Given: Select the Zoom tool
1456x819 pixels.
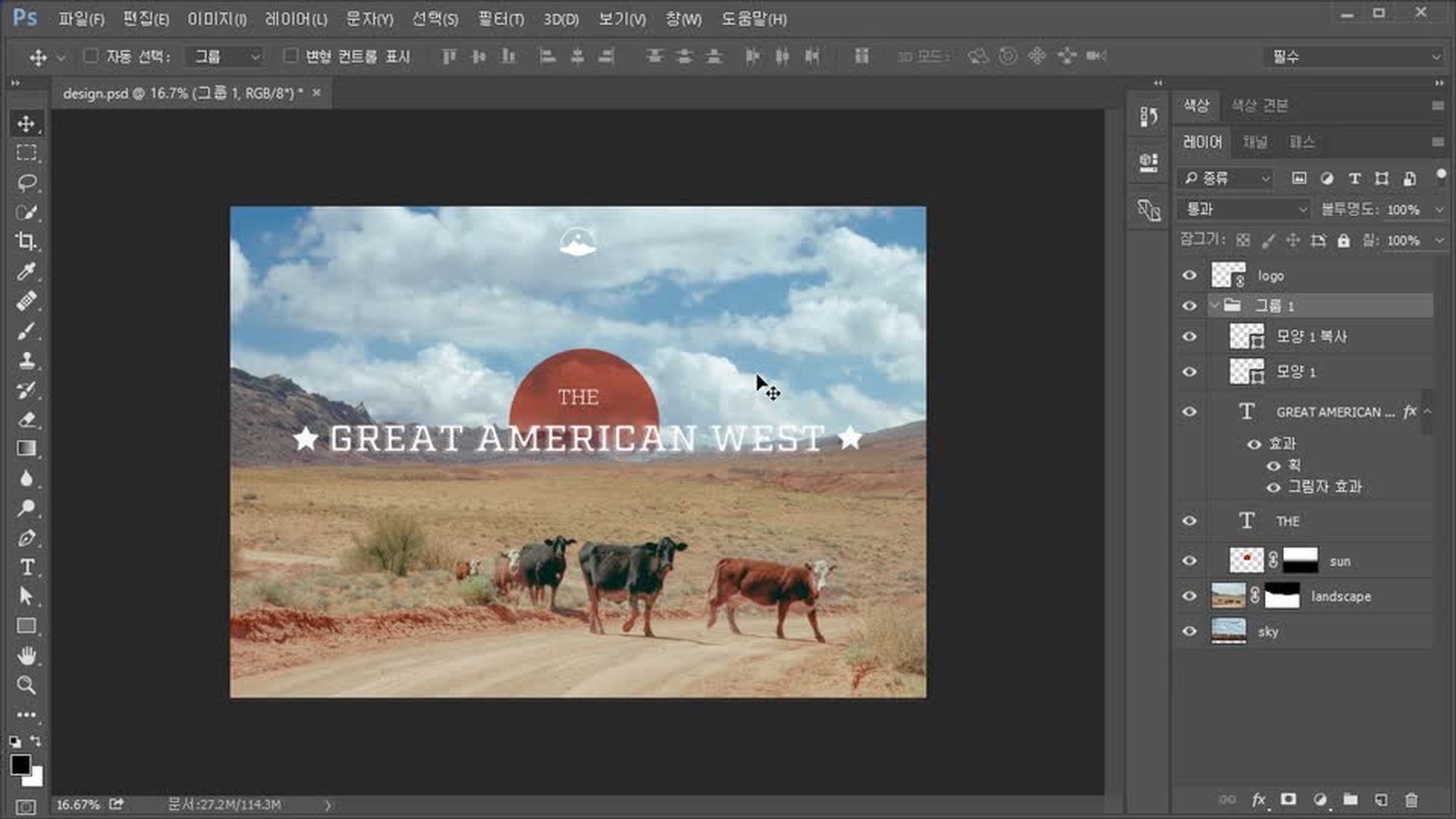Looking at the screenshot, I should click(27, 685).
